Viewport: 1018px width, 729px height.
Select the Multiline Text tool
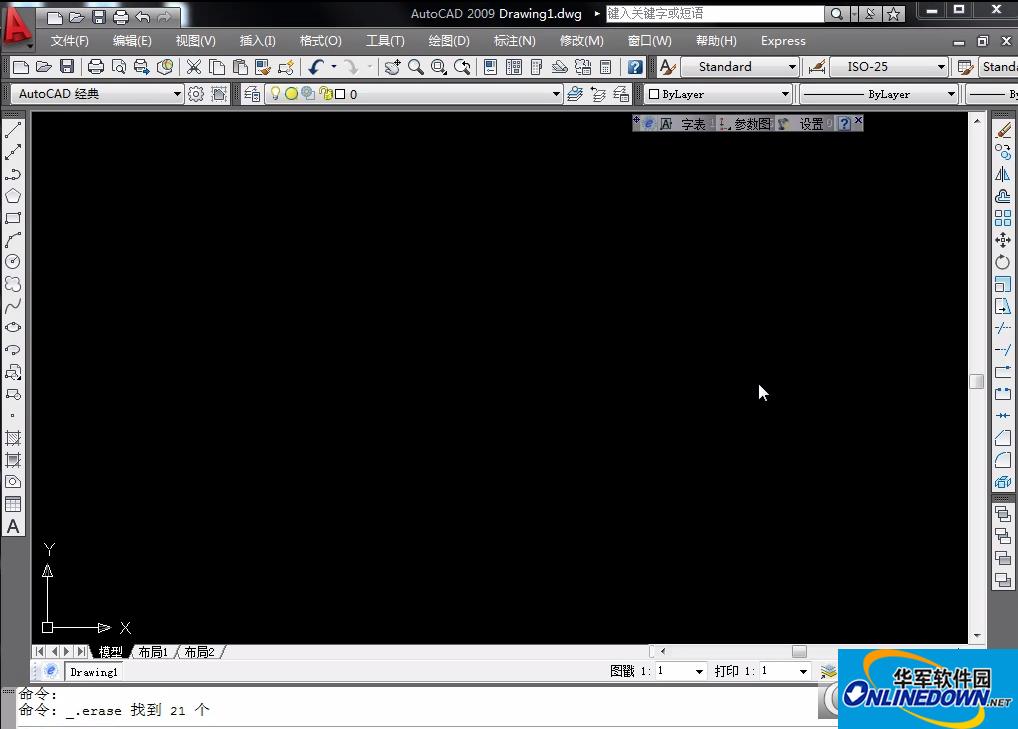click(x=13, y=526)
